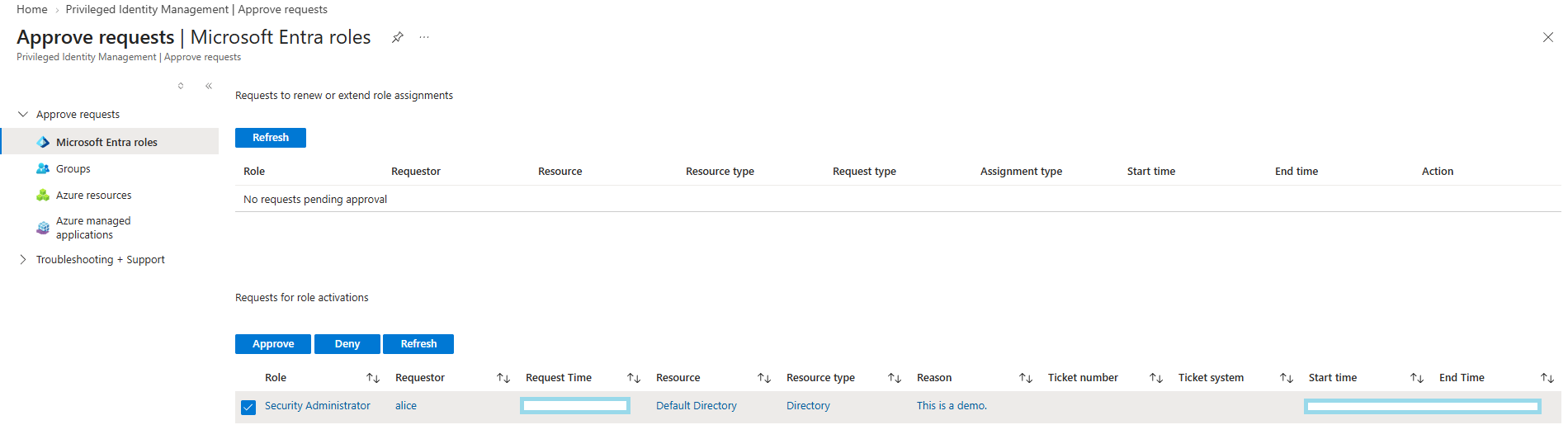Click the Role header in activations table
This screenshot has height=439, width=1568.
point(276,378)
